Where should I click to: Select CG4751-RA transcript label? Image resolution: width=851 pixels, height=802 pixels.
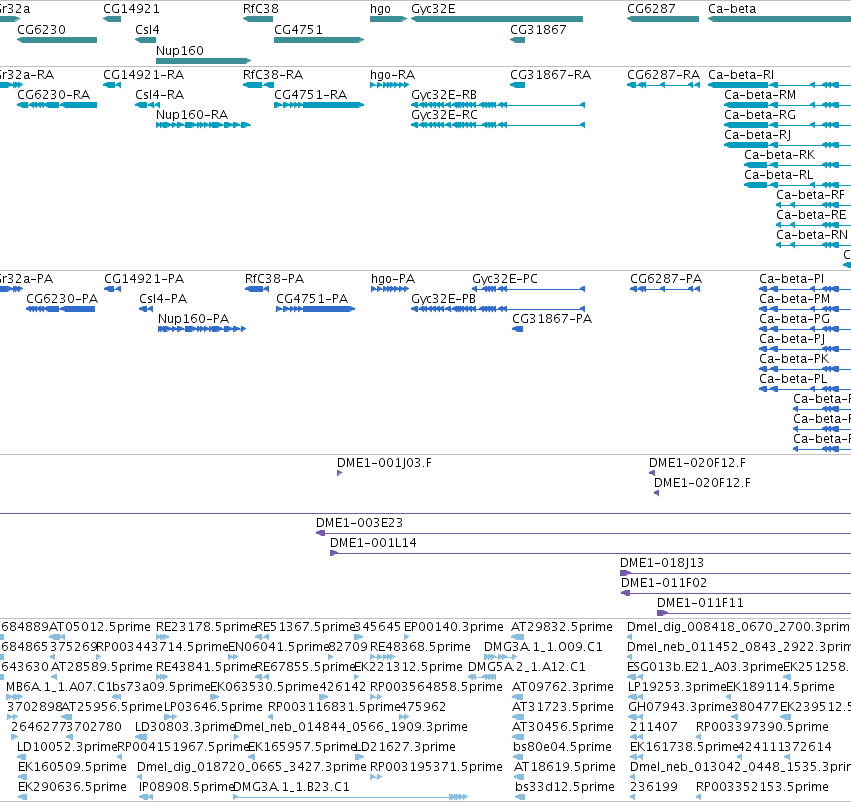(310, 94)
